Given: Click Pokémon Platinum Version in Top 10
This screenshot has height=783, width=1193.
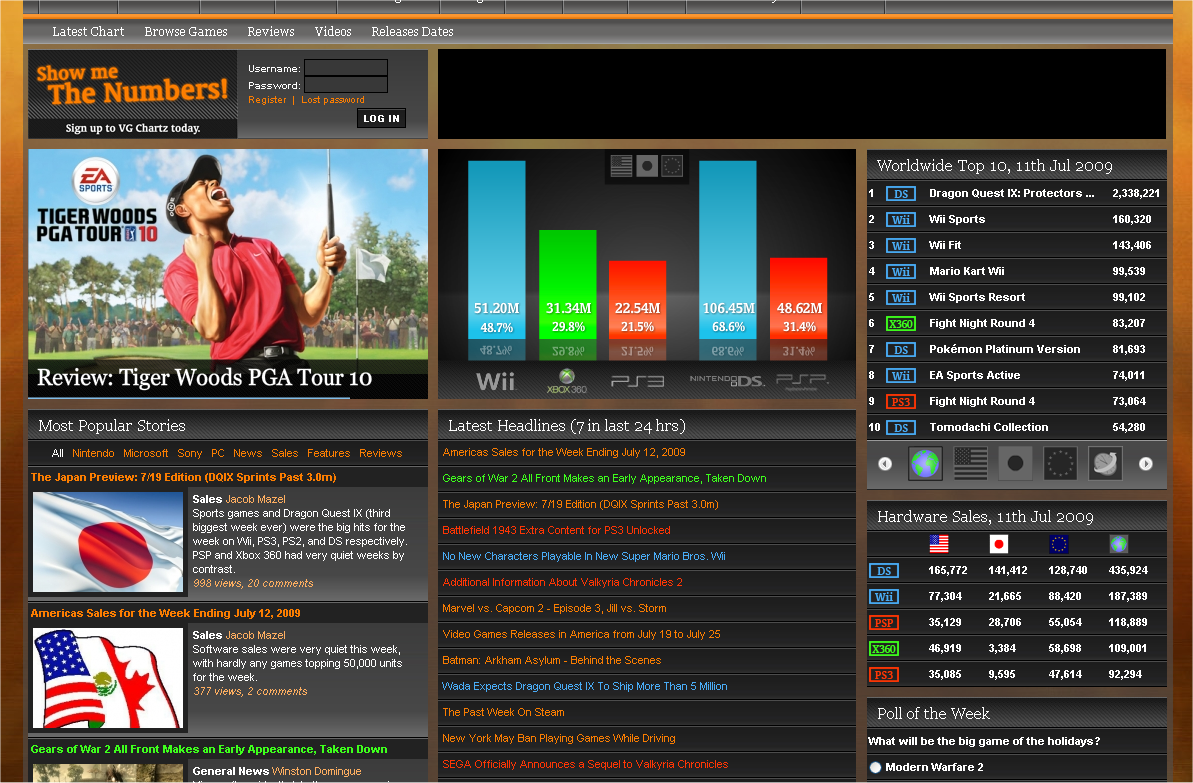Looking at the screenshot, I should pos(1004,349).
